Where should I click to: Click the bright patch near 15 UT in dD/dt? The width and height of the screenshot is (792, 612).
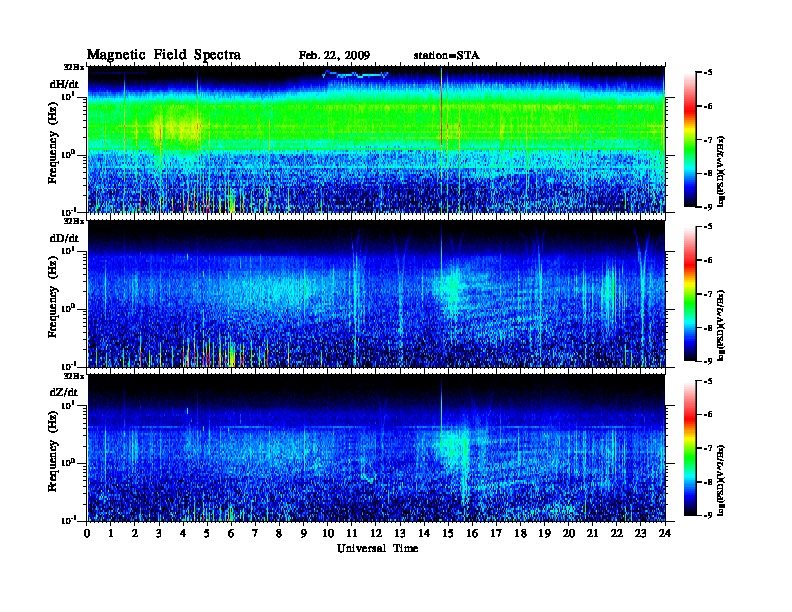pos(451,290)
